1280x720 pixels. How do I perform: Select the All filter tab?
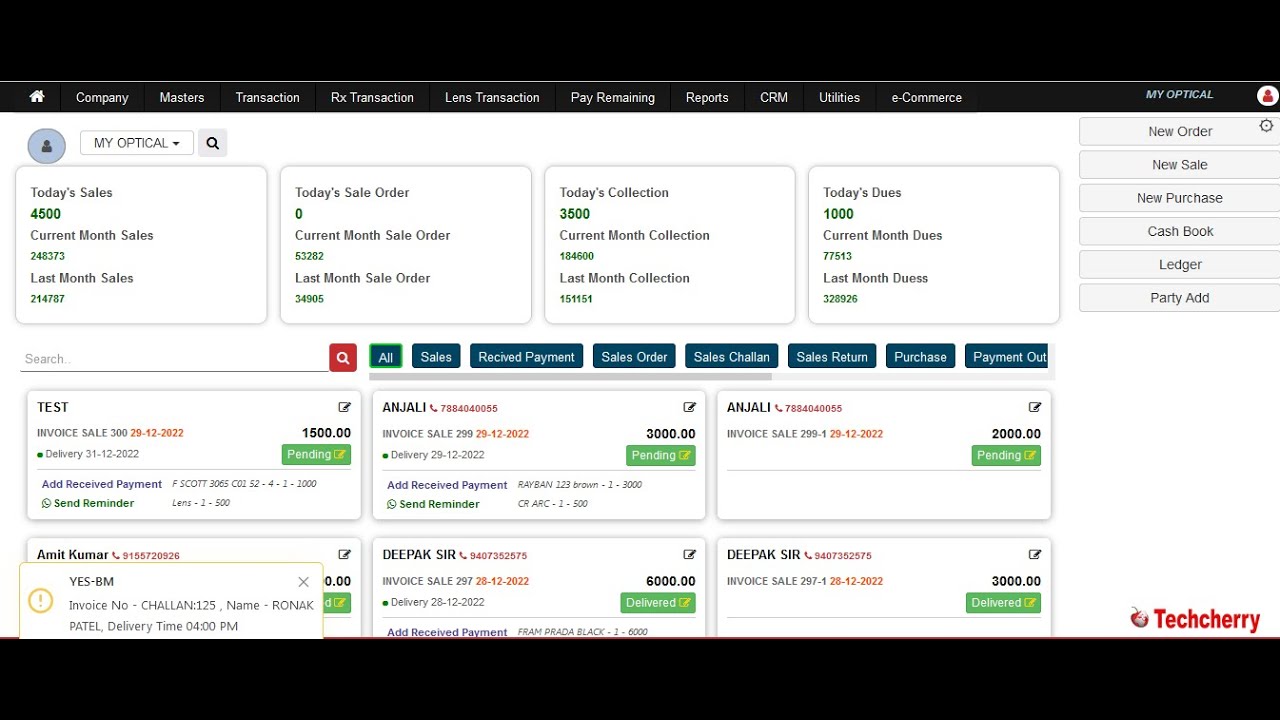tap(386, 357)
